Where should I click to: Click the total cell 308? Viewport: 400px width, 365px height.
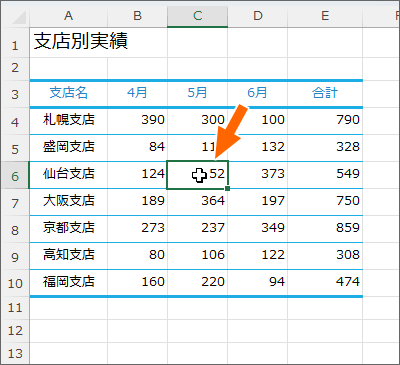point(325,256)
